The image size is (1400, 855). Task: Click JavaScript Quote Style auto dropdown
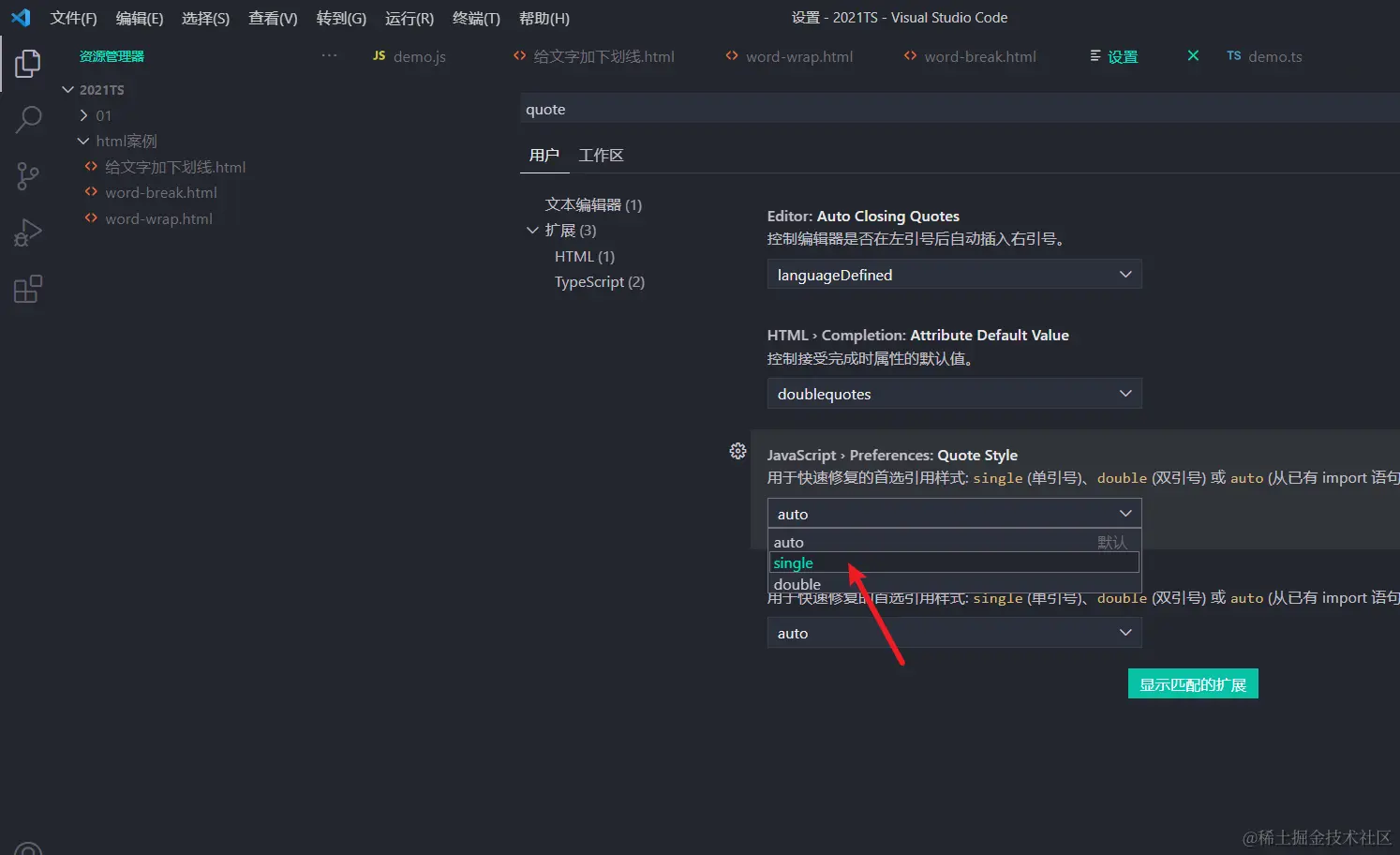coord(954,514)
